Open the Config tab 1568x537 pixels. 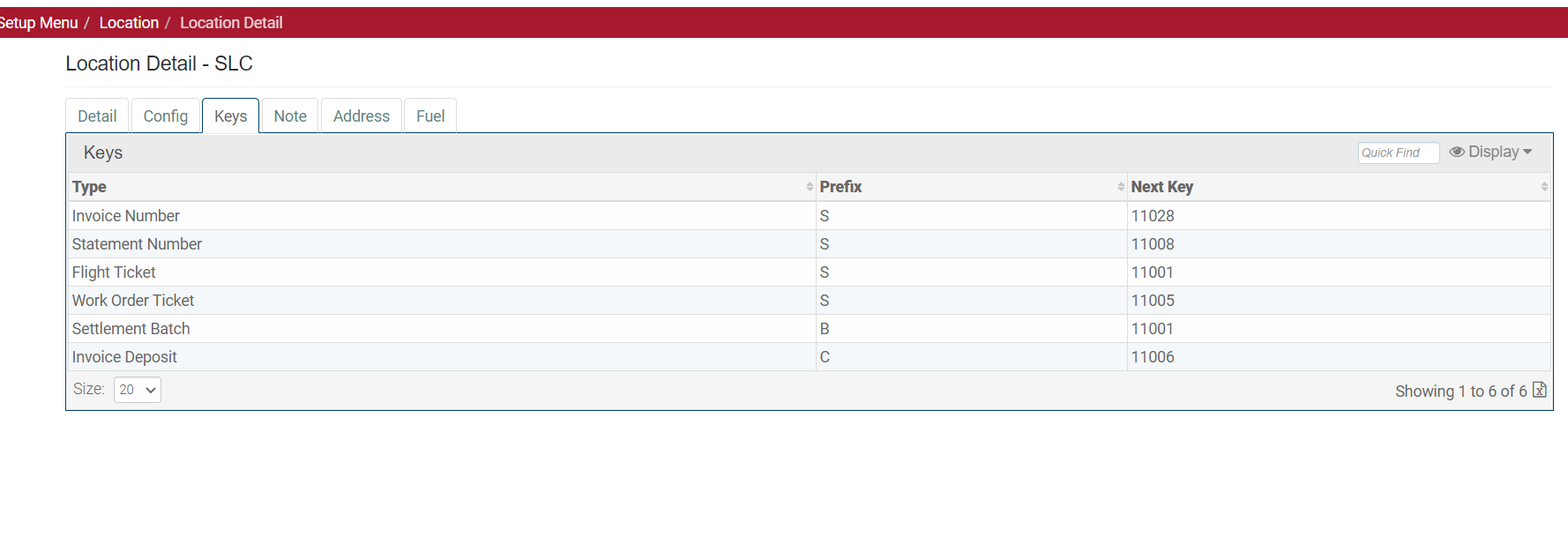(166, 116)
